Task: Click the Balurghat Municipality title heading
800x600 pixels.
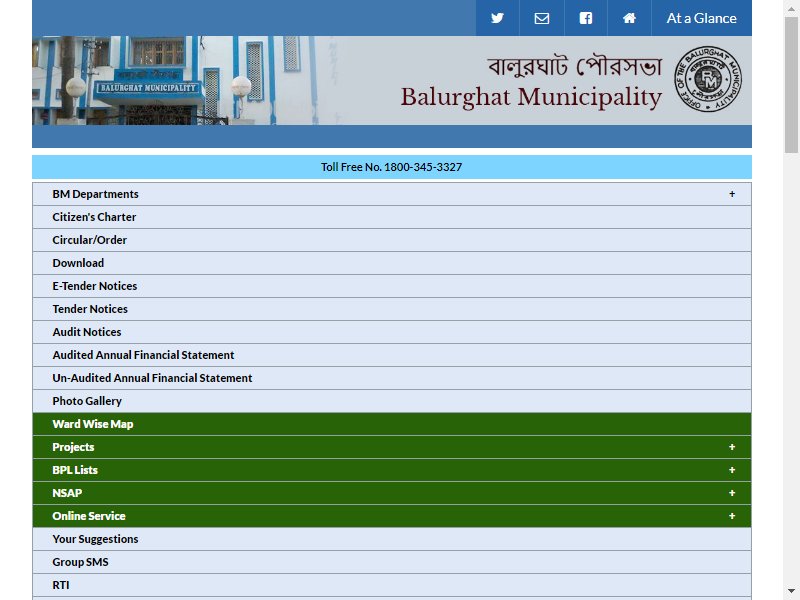Action: click(x=531, y=97)
